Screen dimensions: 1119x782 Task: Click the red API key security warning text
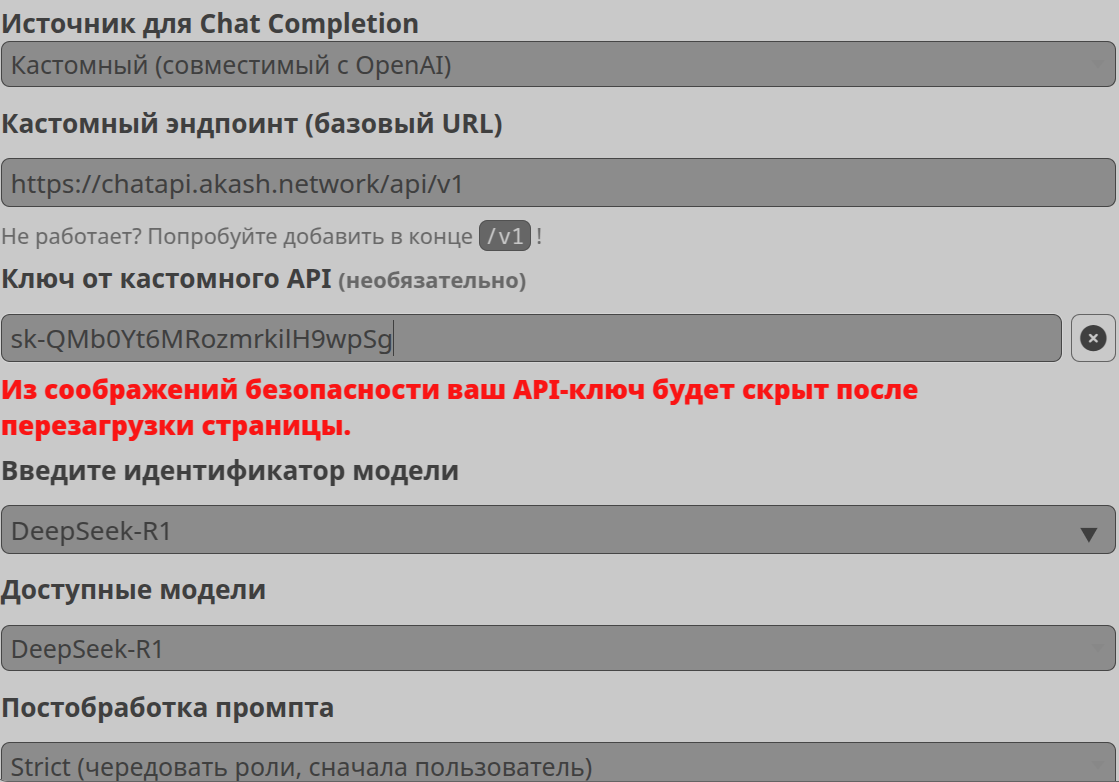(460, 407)
